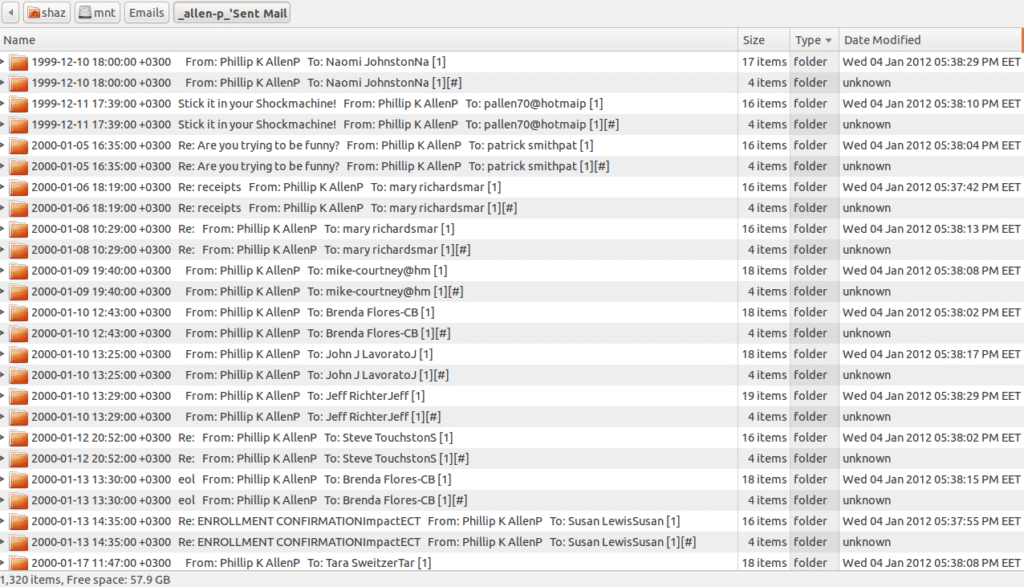Click the vertical scrollbar on right edge

tap(1021, 300)
